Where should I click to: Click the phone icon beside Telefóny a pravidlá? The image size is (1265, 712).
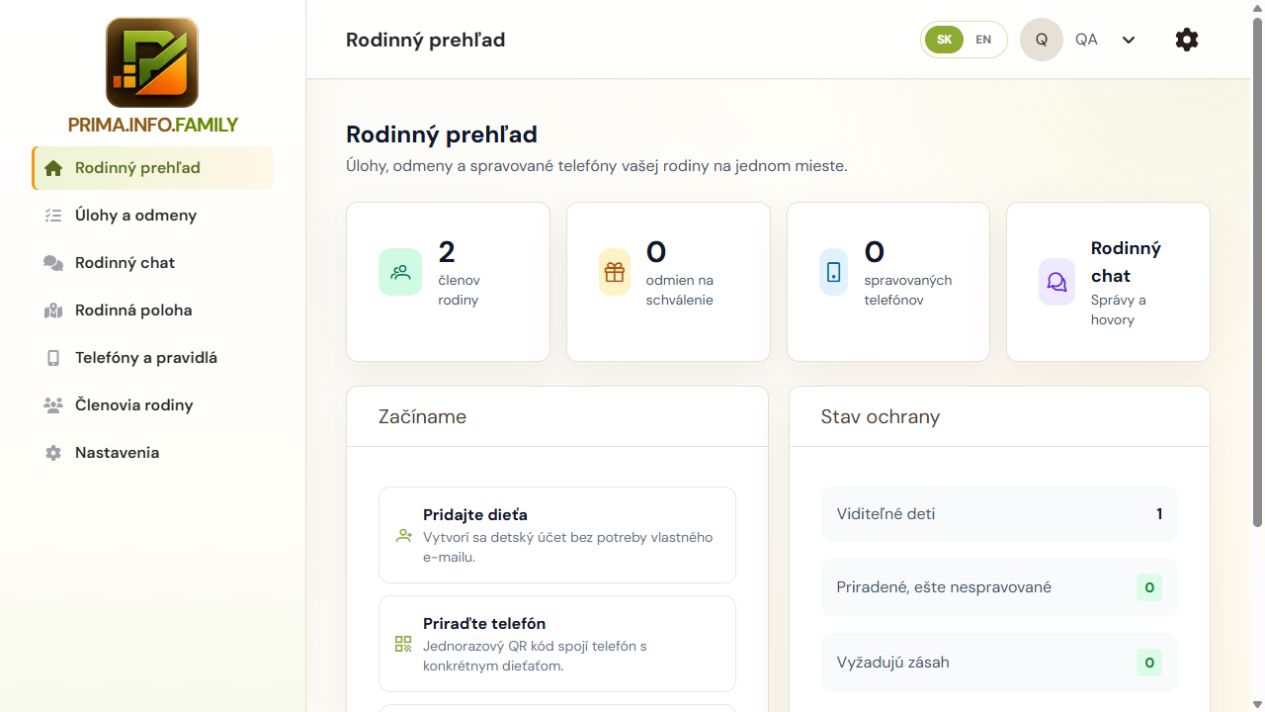(53, 358)
